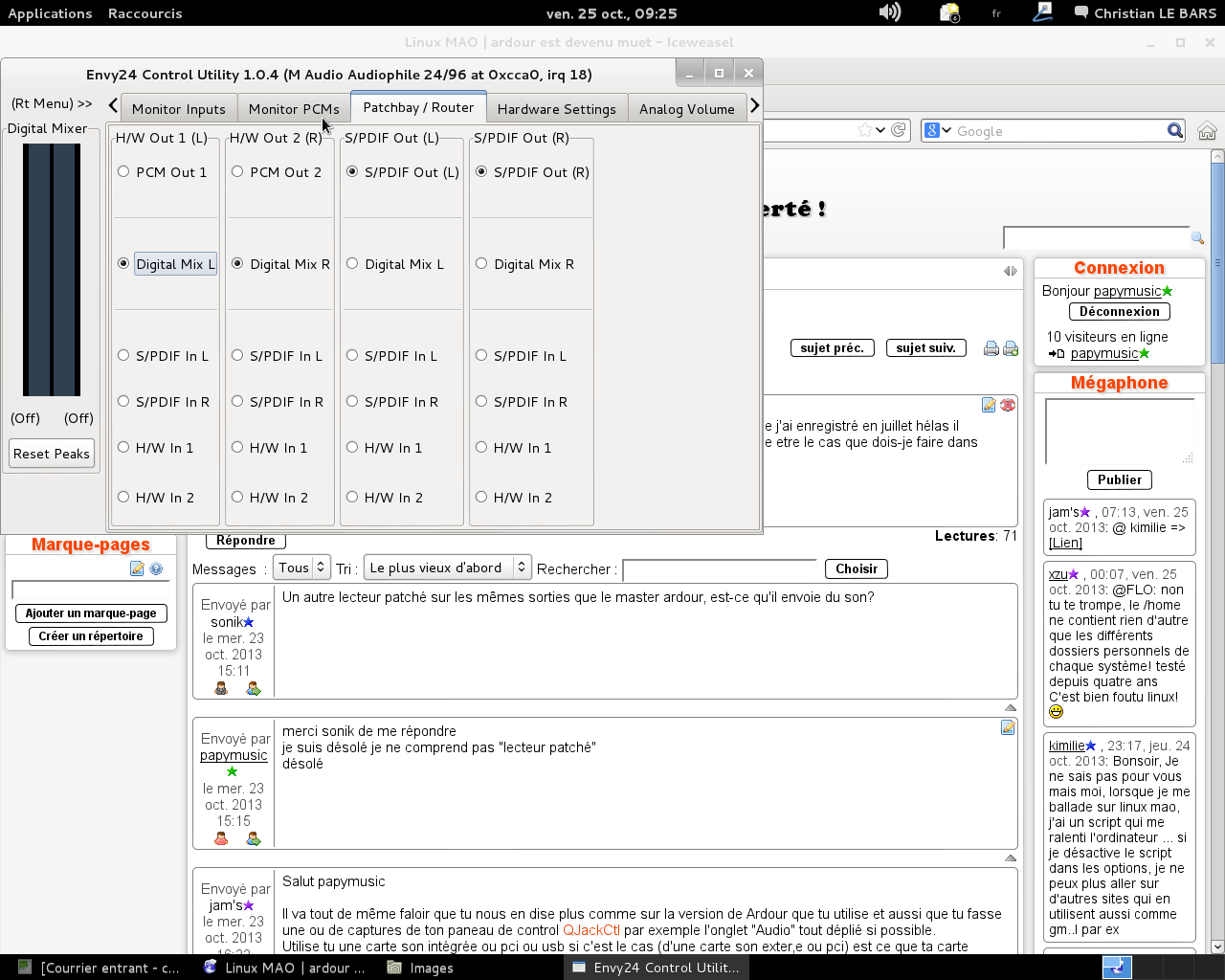Image resolution: width=1225 pixels, height=980 pixels.
Task: Select Digital Mix L under S/PDIF Out (L)
Action: (x=352, y=264)
